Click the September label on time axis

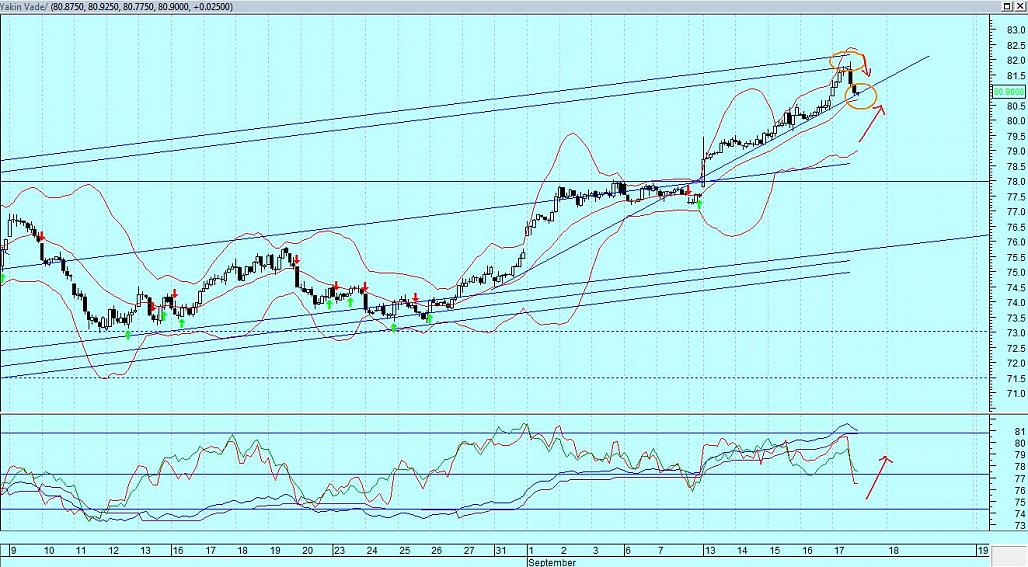[x=551, y=562]
